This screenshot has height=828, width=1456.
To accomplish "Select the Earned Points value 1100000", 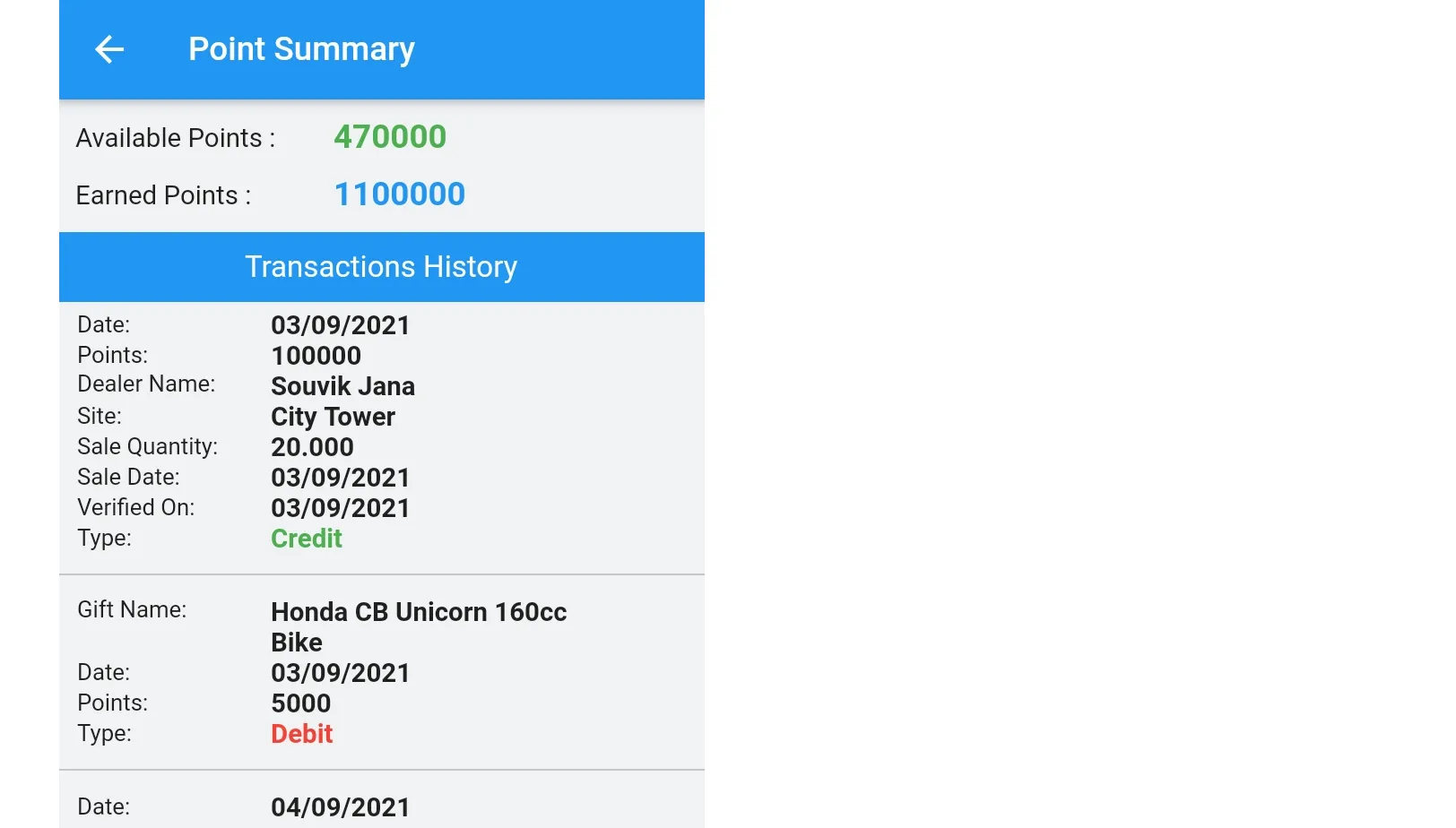I will (399, 194).
